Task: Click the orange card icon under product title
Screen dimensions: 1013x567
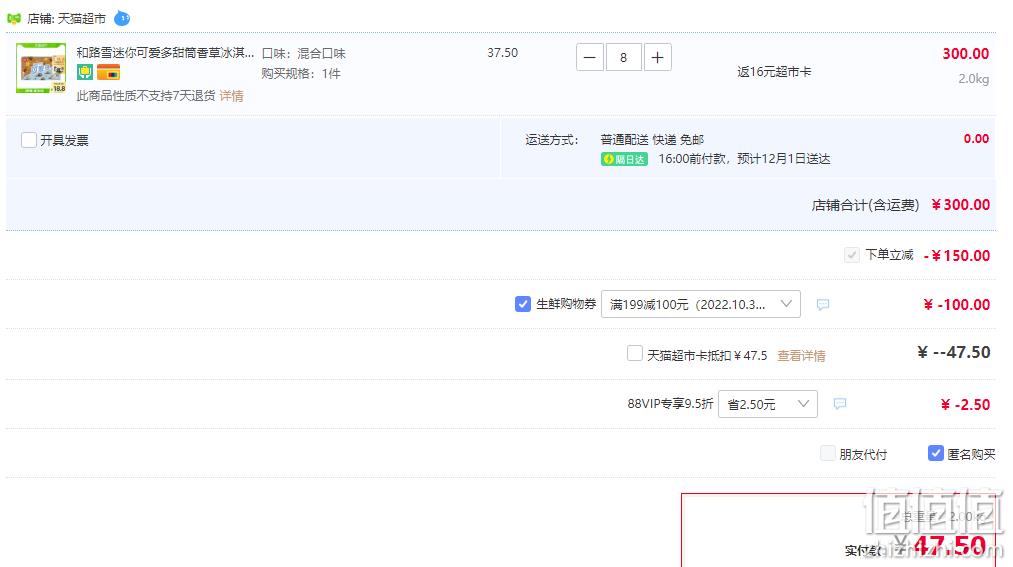Action: click(109, 72)
